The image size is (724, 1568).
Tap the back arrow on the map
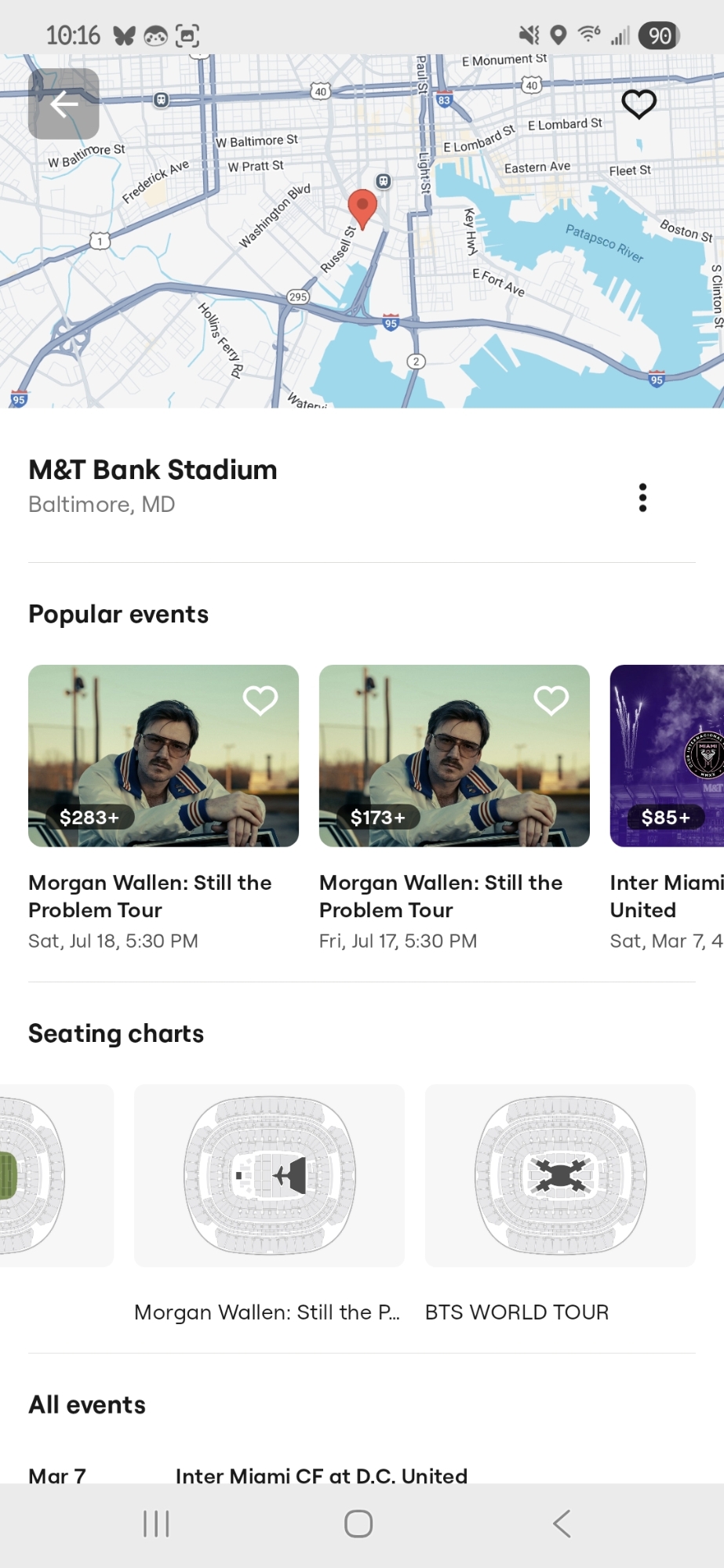[64, 103]
